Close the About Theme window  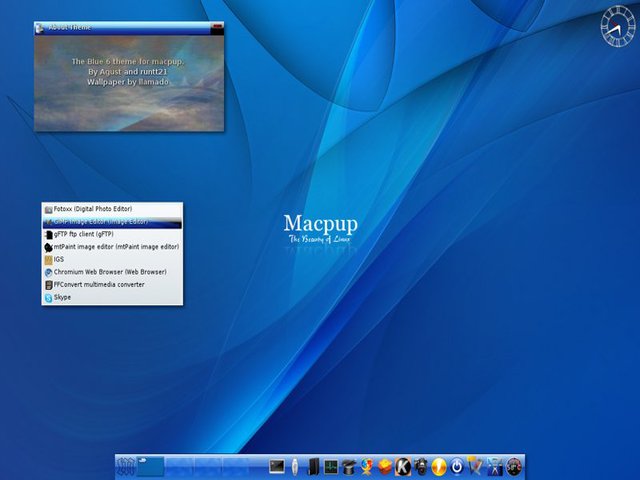(x=217, y=27)
